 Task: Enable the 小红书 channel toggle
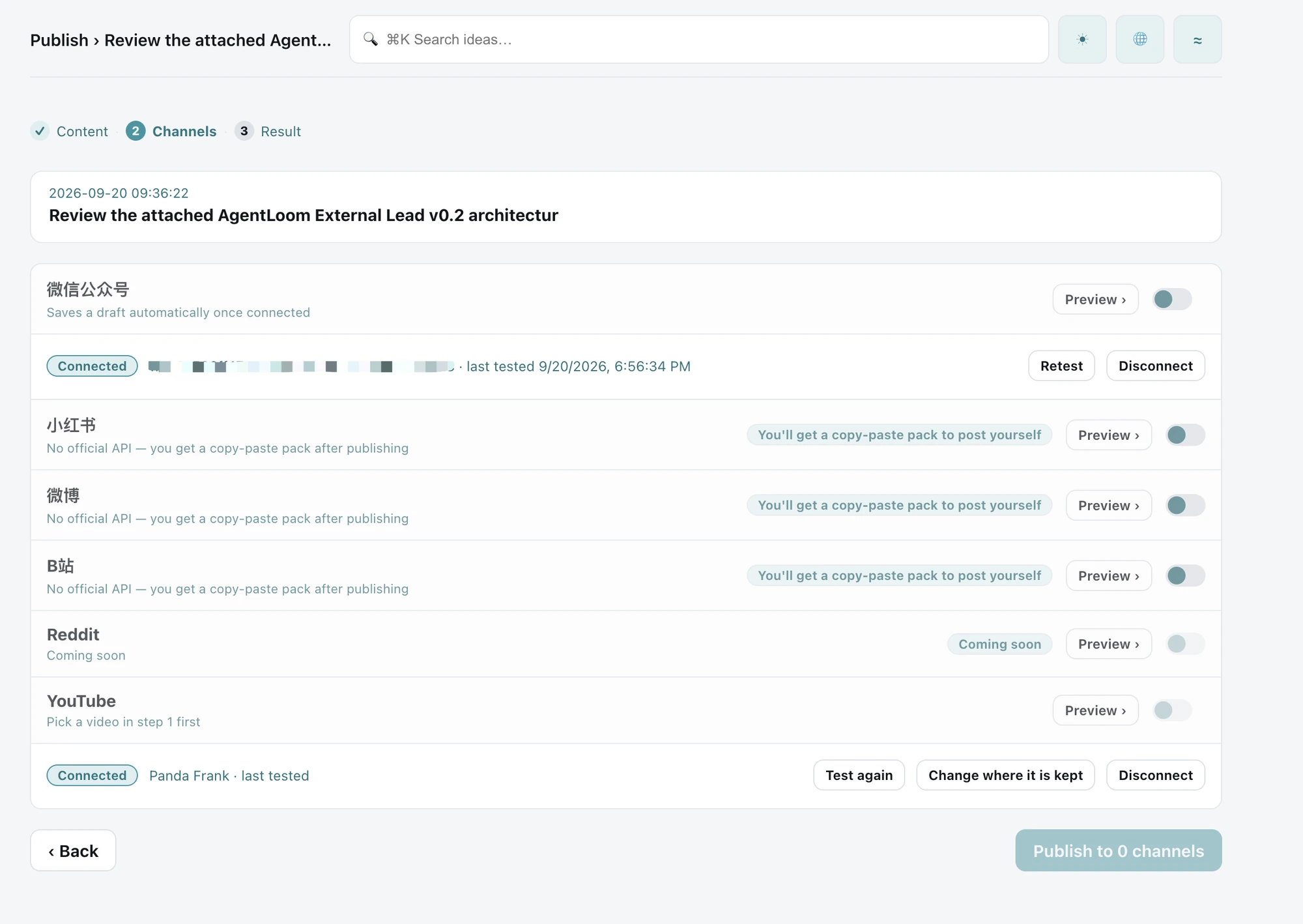[x=1185, y=435]
